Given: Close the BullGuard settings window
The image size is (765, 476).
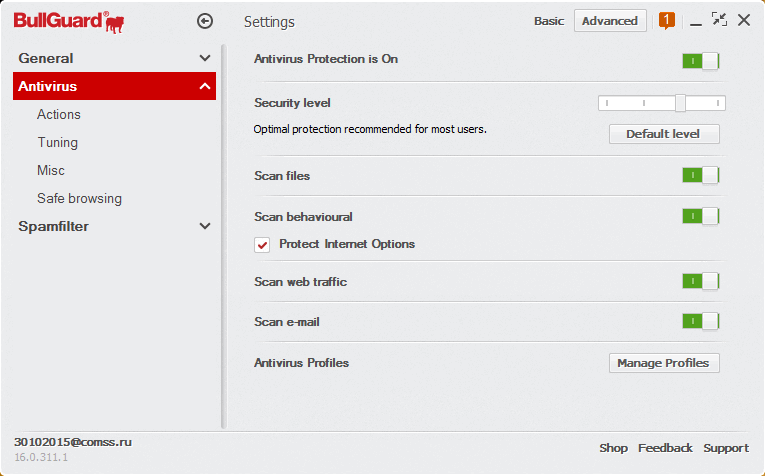Looking at the screenshot, I should pyautogui.click(x=744, y=20).
